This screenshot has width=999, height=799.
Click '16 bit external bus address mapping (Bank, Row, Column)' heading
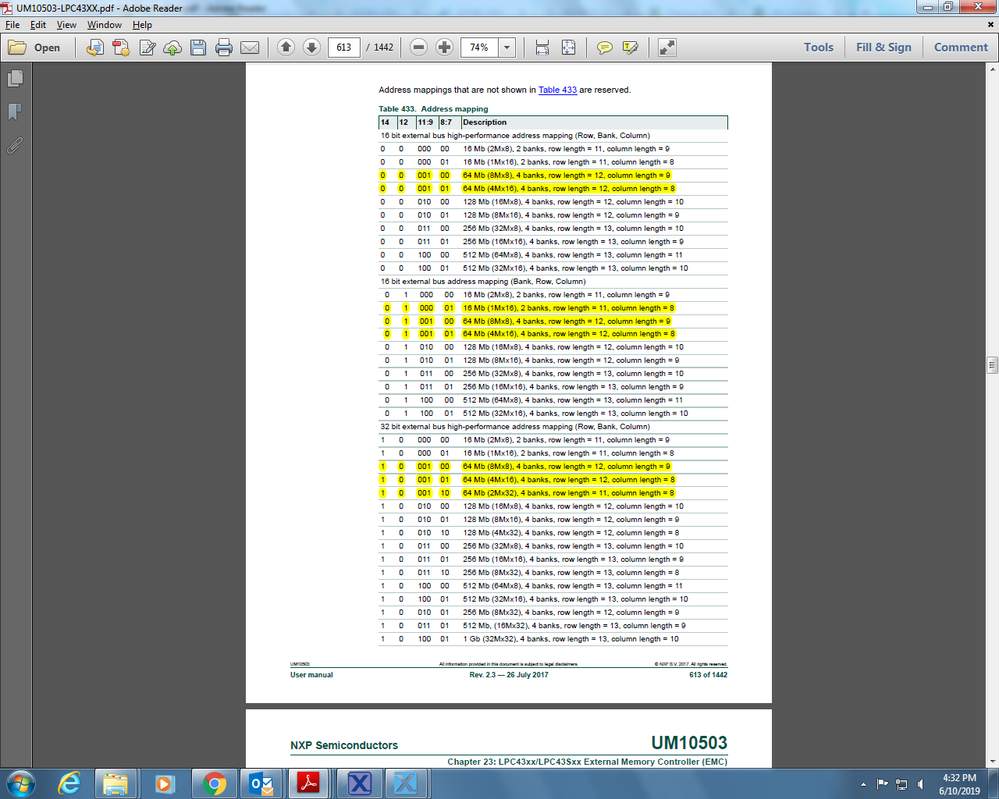[483, 282]
